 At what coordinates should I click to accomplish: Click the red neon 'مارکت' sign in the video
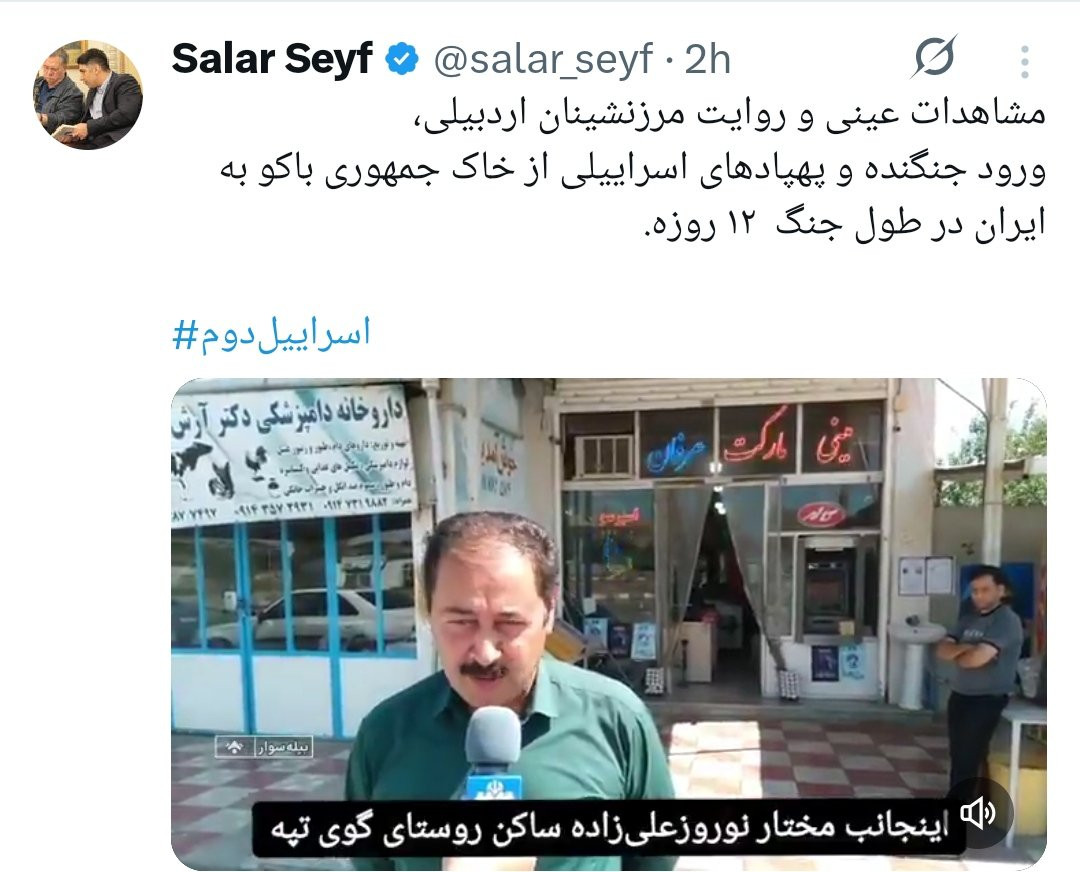coord(756,444)
